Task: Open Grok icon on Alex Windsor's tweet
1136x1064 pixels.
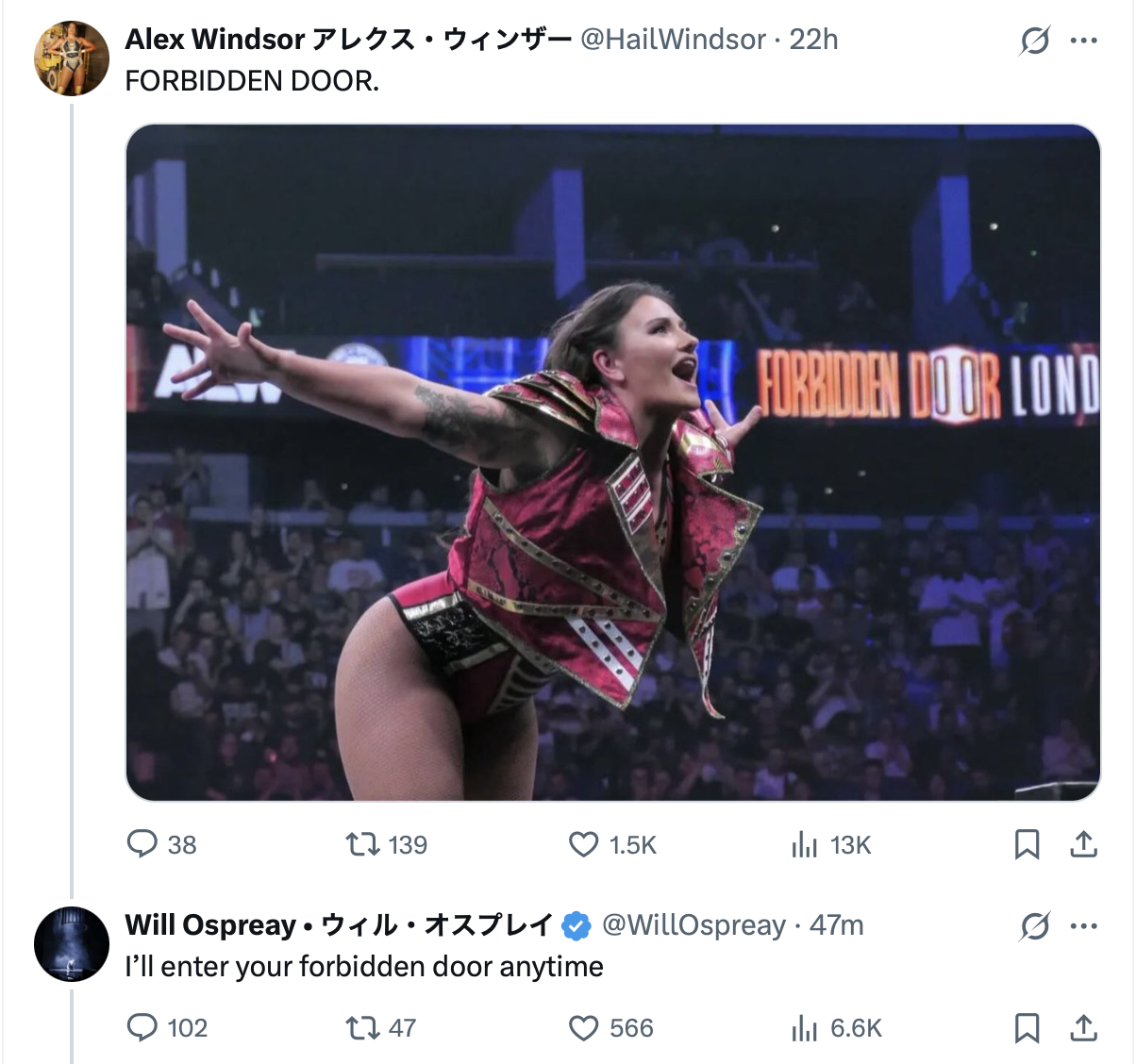Action: pyautogui.click(x=1034, y=42)
